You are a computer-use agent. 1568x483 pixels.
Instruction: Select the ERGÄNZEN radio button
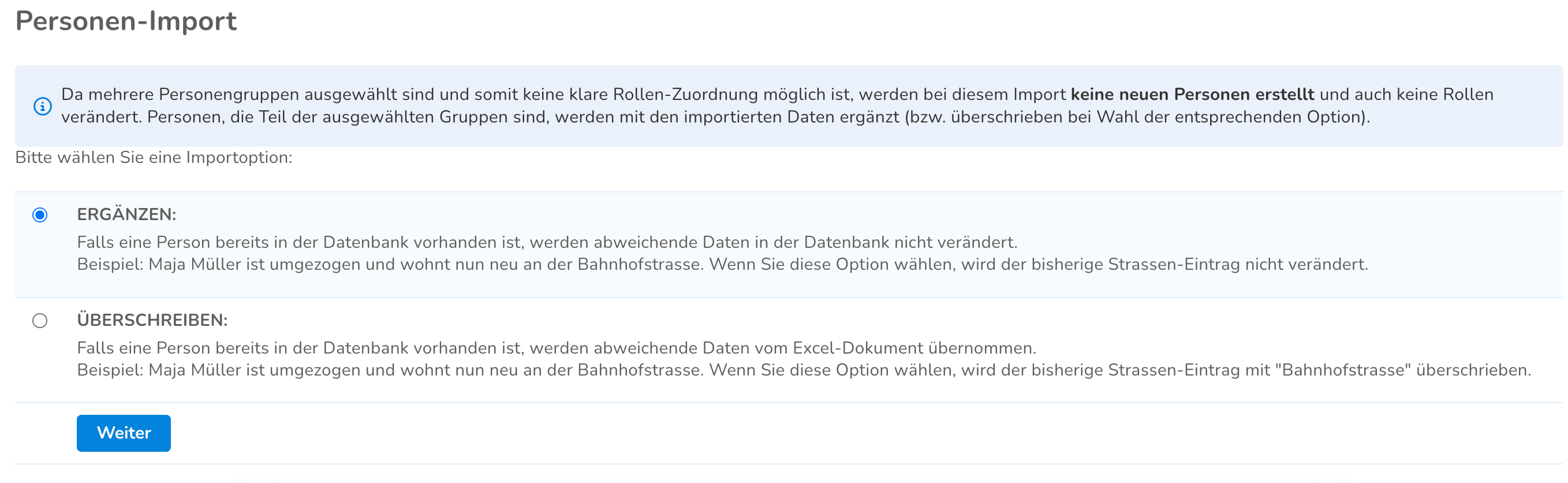(40, 215)
